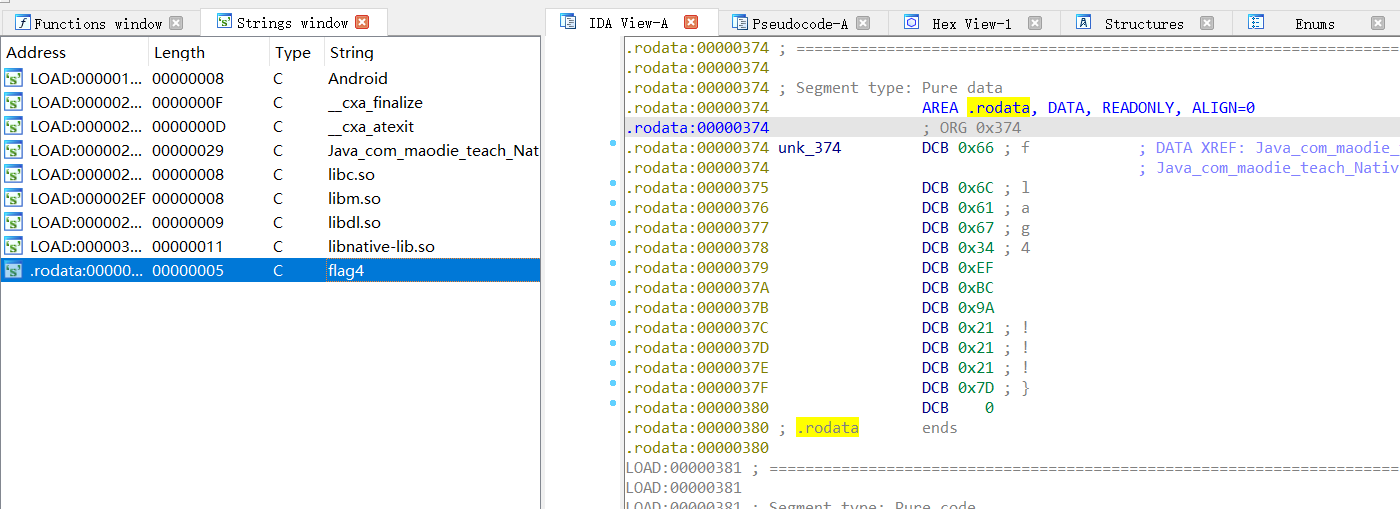1400x509 pixels.
Task: Click the string icon of flag4 row
Action: tap(14, 270)
